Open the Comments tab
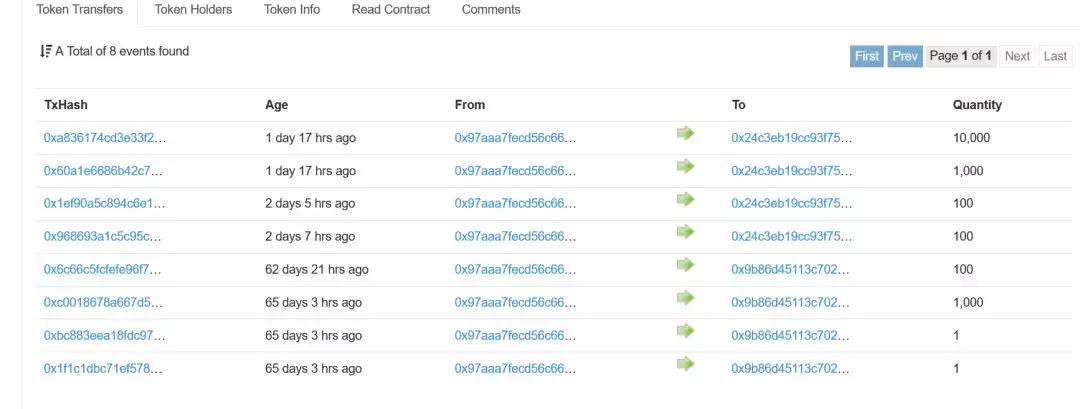 [x=491, y=10]
